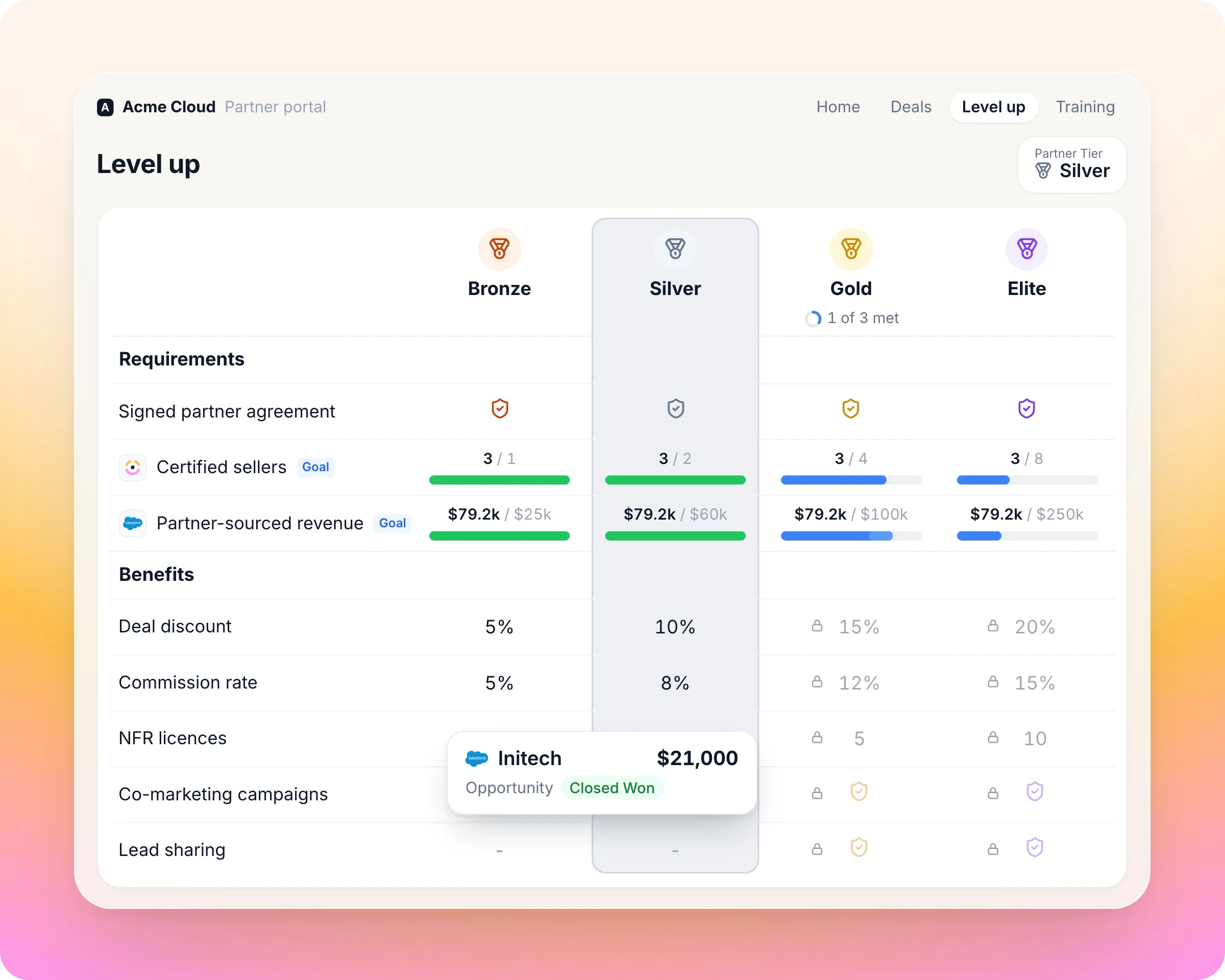Click the Elite partner-sourced revenue progress bar

1027,536
